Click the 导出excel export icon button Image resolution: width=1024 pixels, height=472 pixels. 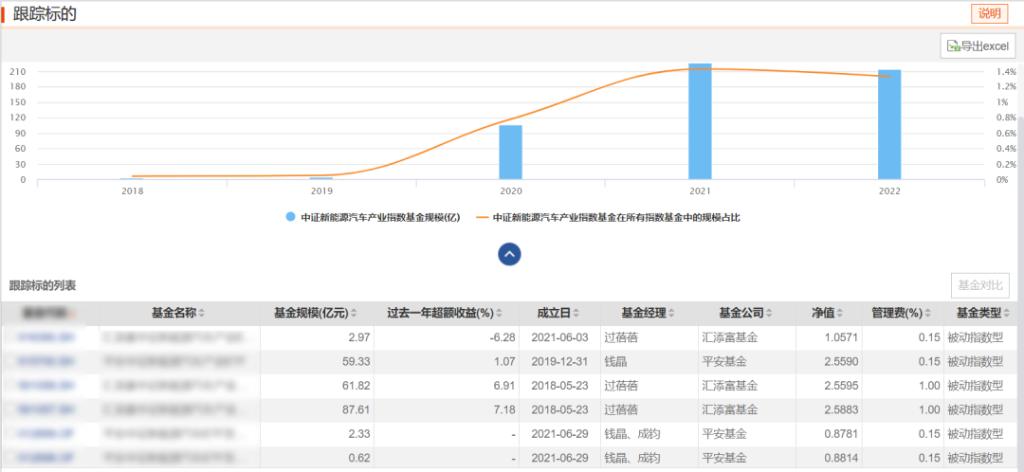pos(977,46)
